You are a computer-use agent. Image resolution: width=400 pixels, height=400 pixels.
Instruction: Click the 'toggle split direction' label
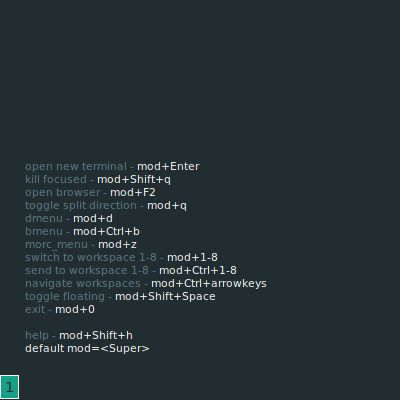(81, 206)
